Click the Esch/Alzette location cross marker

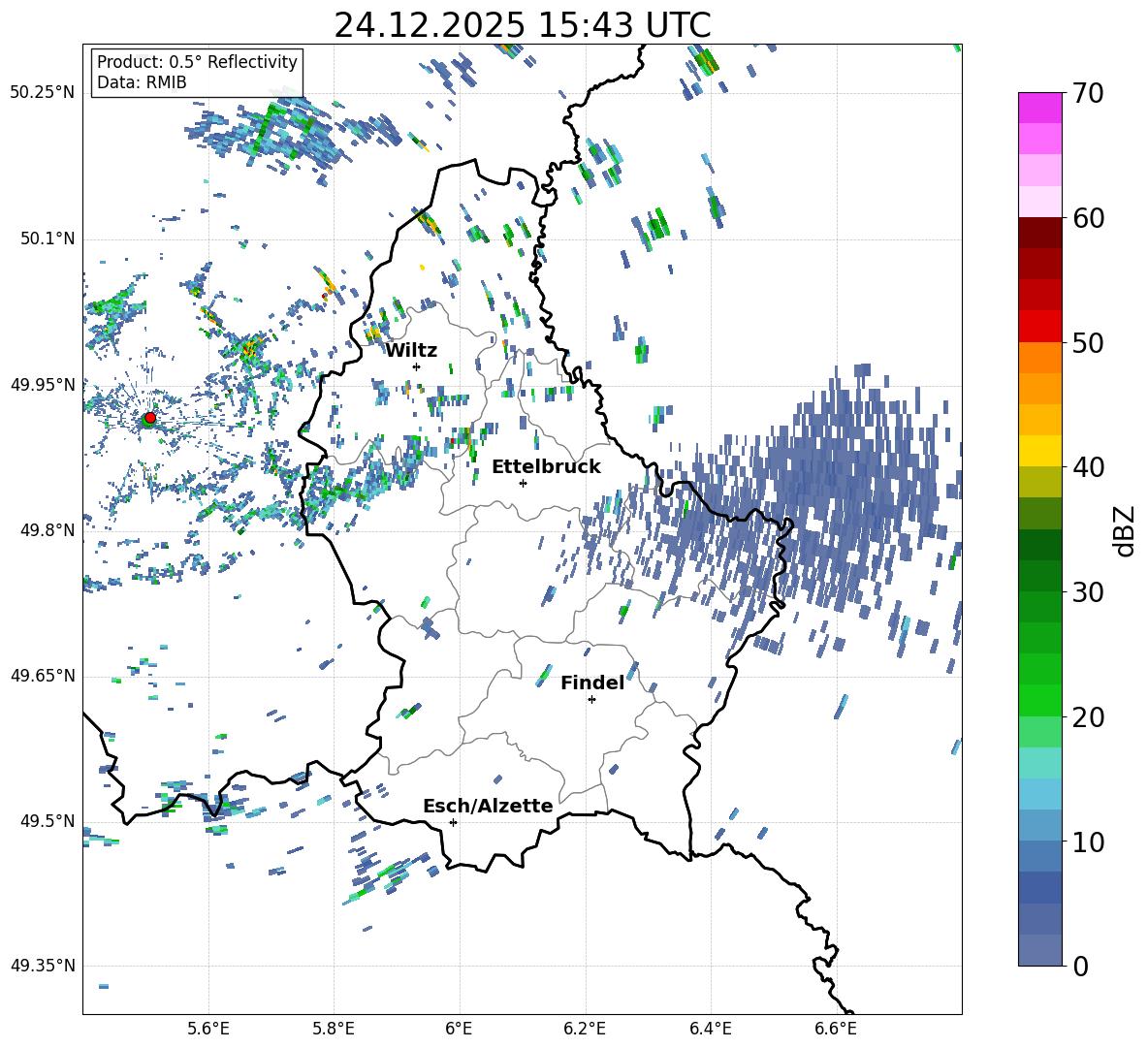pyautogui.click(x=453, y=822)
